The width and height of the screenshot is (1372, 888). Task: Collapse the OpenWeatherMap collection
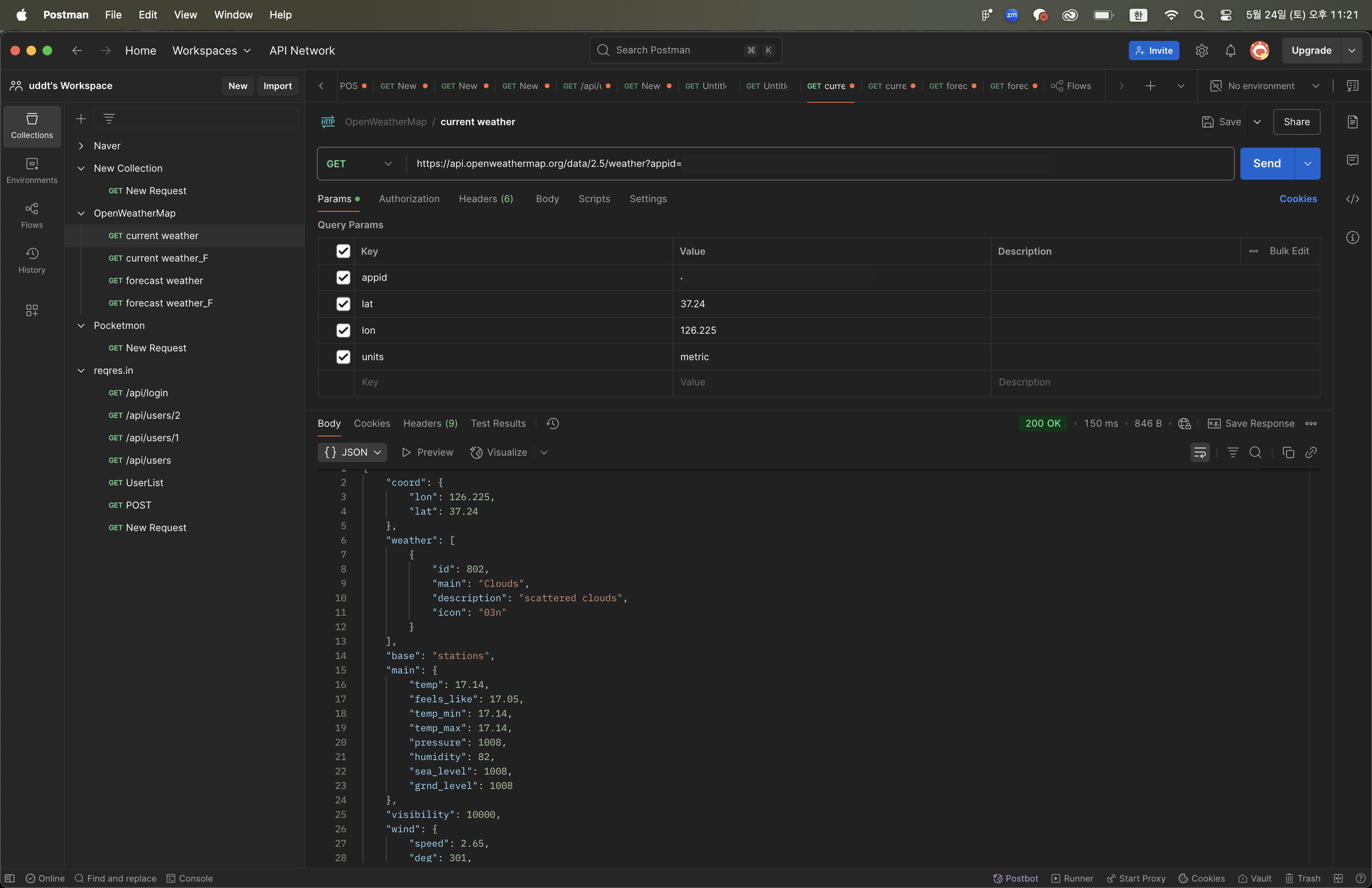click(81, 213)
